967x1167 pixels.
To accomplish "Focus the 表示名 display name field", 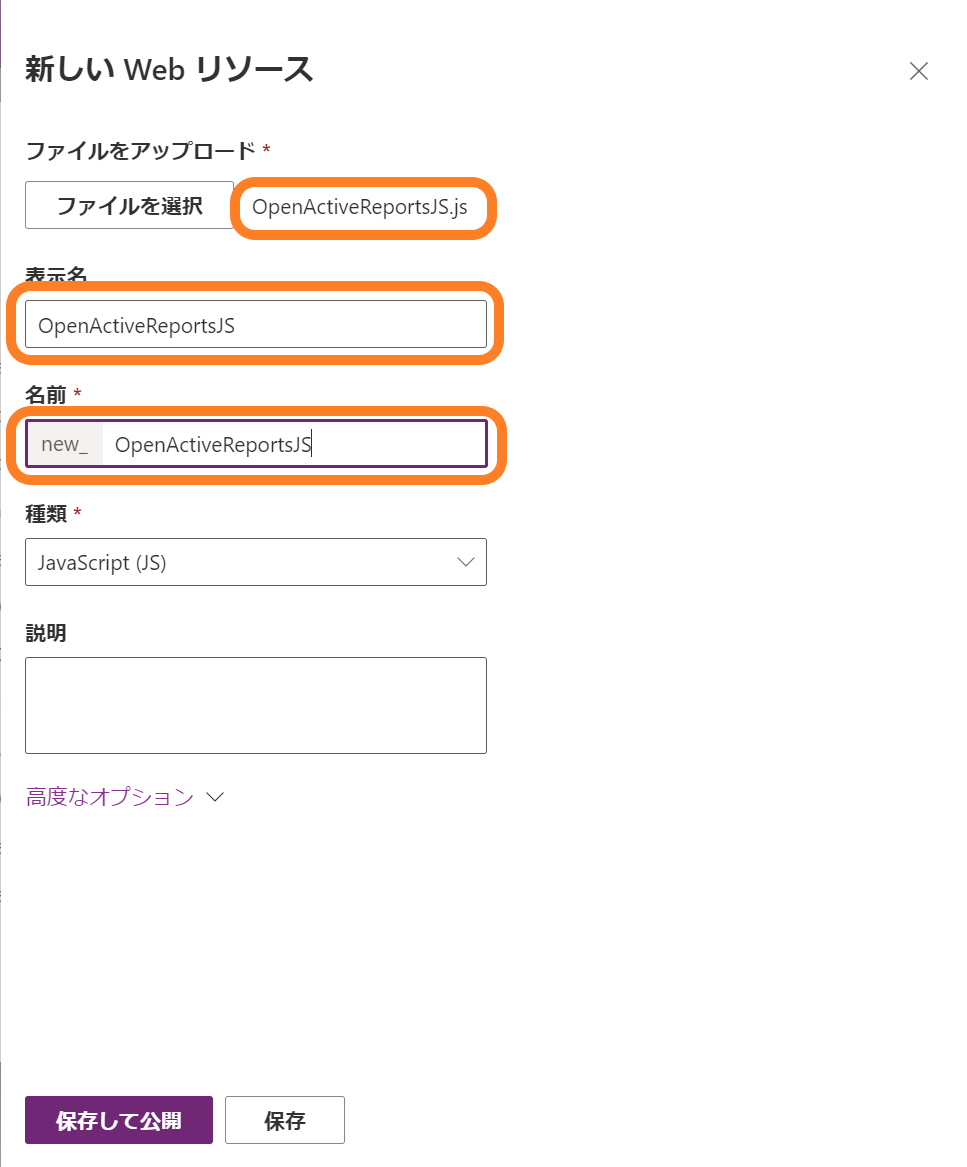I will pyautogui.click(x=256, y=324).
